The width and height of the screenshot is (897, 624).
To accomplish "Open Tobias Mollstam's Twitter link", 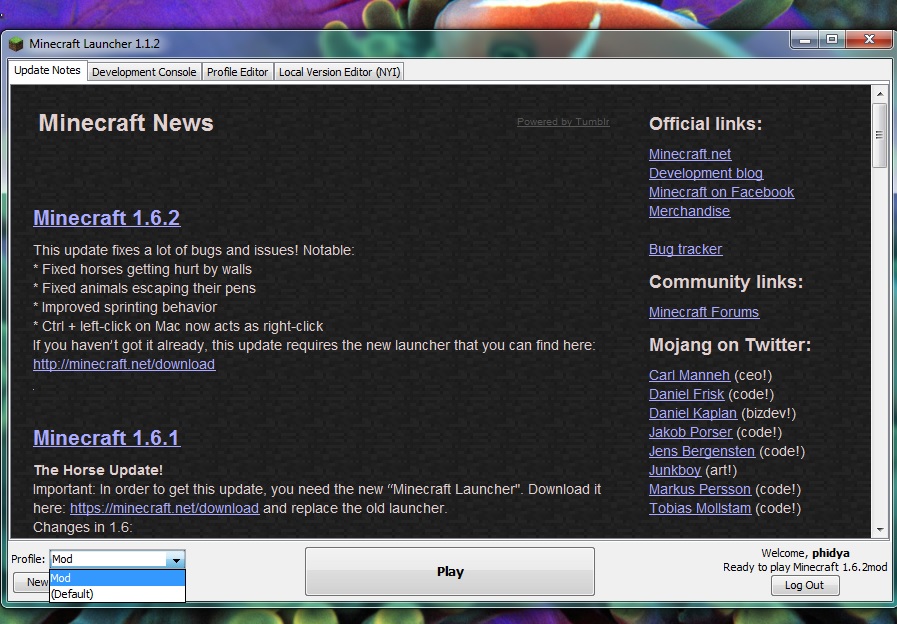I will [x=700, y=508].
